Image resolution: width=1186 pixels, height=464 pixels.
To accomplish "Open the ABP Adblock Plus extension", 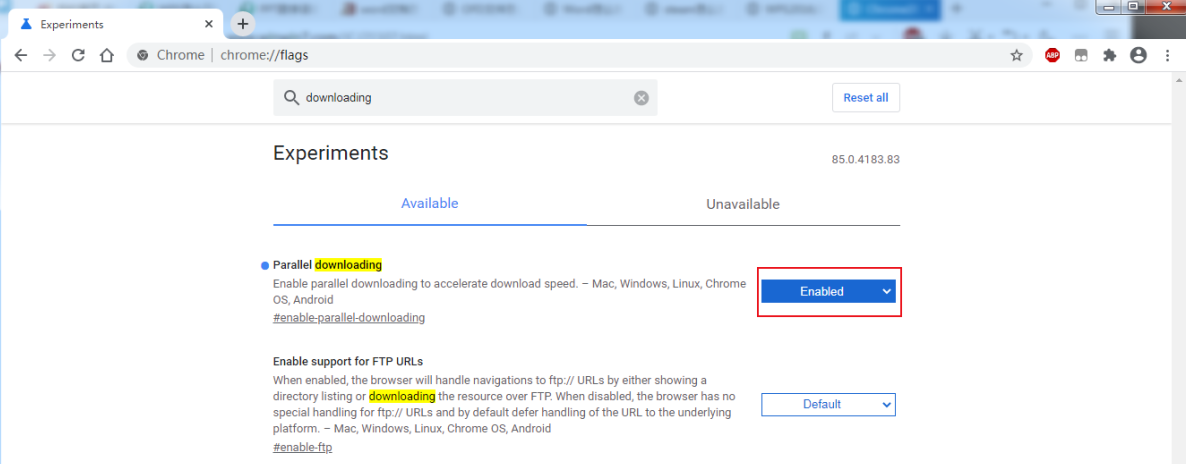I will pyautogui.click(x=1052, y=56).
